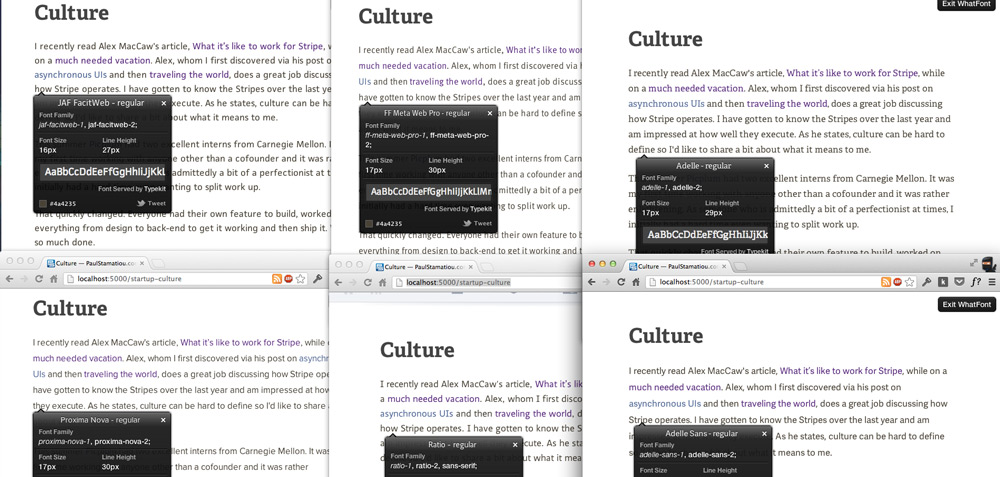Open 'traveling the world' link in Proxima Nova window
Image resolution: width=1000 pixels, height=477 pixels.
pos(121,374)
